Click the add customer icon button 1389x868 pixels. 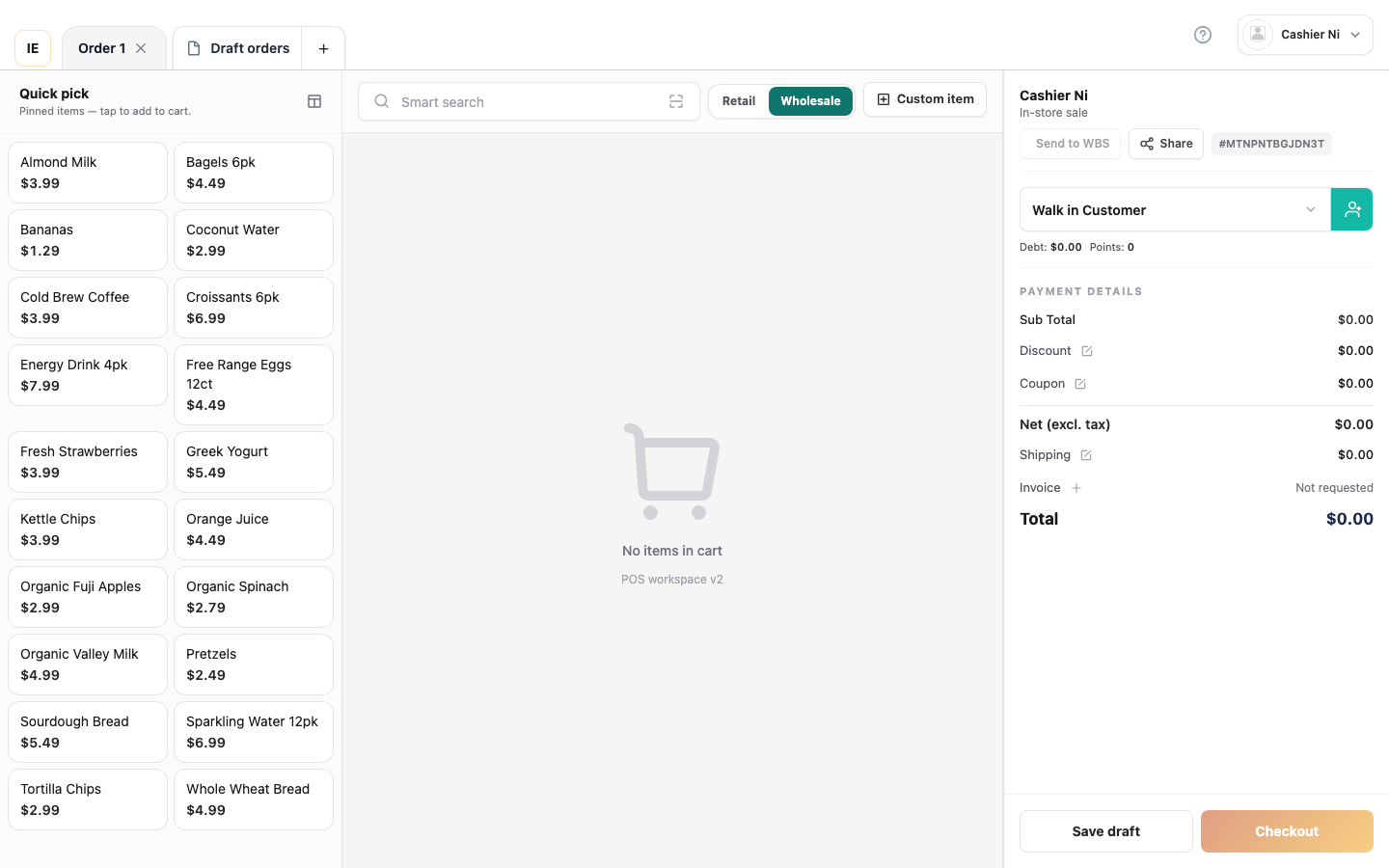(1352, 209)
